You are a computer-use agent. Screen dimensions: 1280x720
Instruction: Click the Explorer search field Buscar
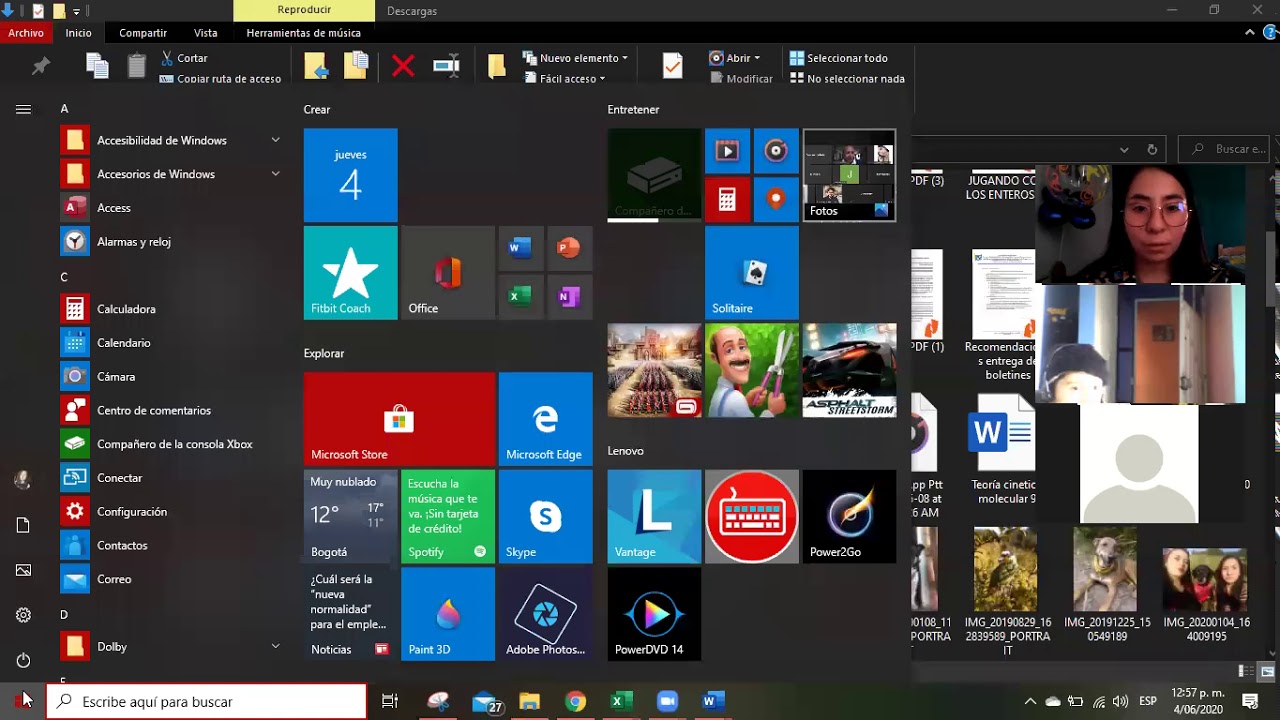[1223, 149]
